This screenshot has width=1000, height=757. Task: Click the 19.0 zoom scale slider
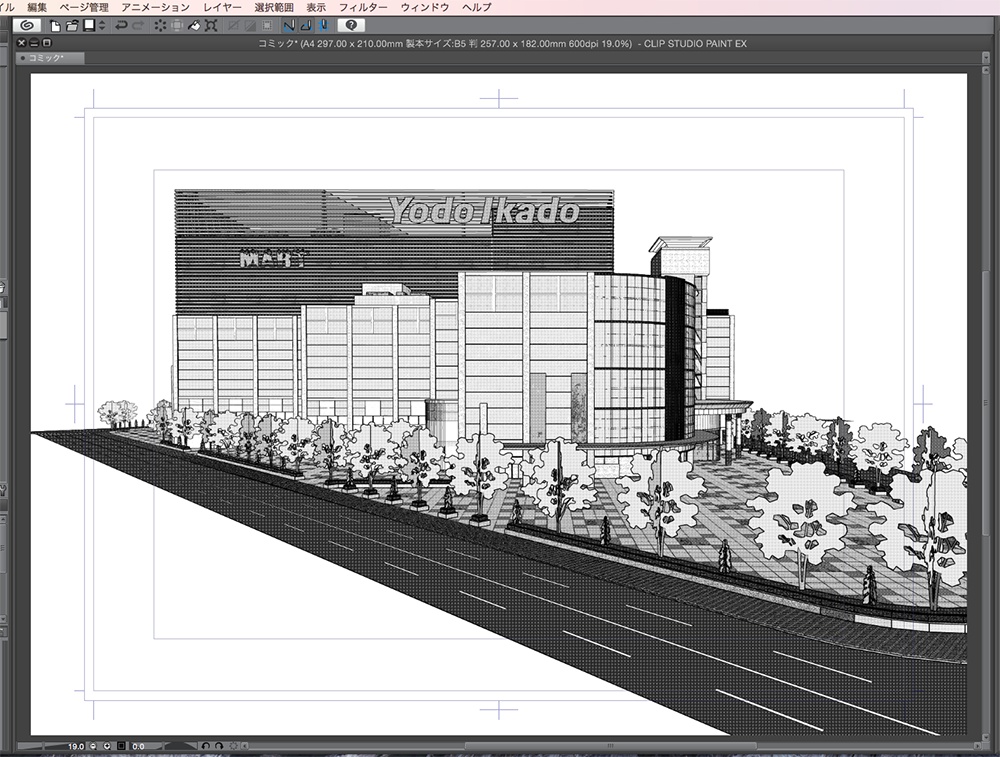[52, 746]
